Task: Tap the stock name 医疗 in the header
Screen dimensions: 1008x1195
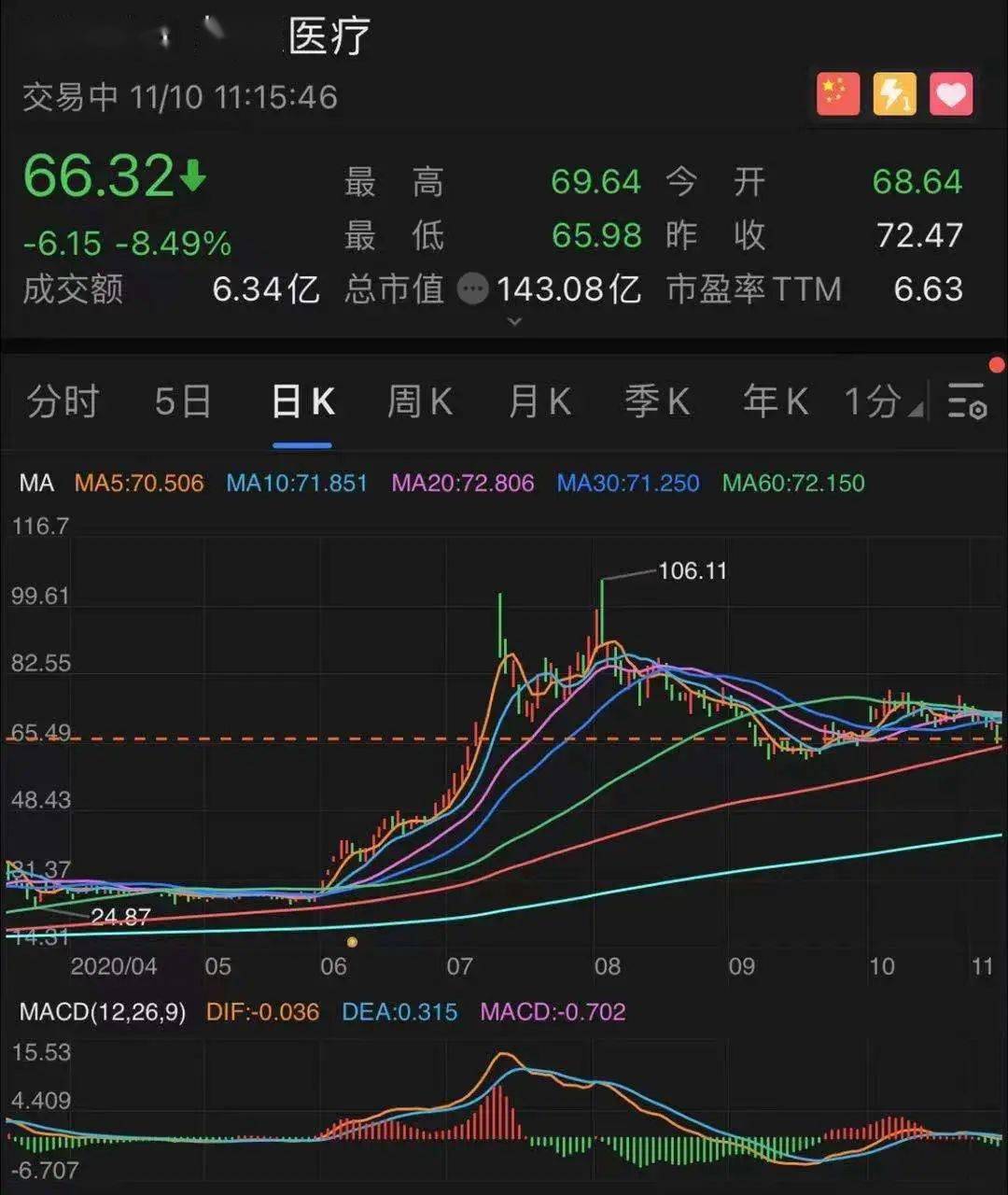Action: 329,37
